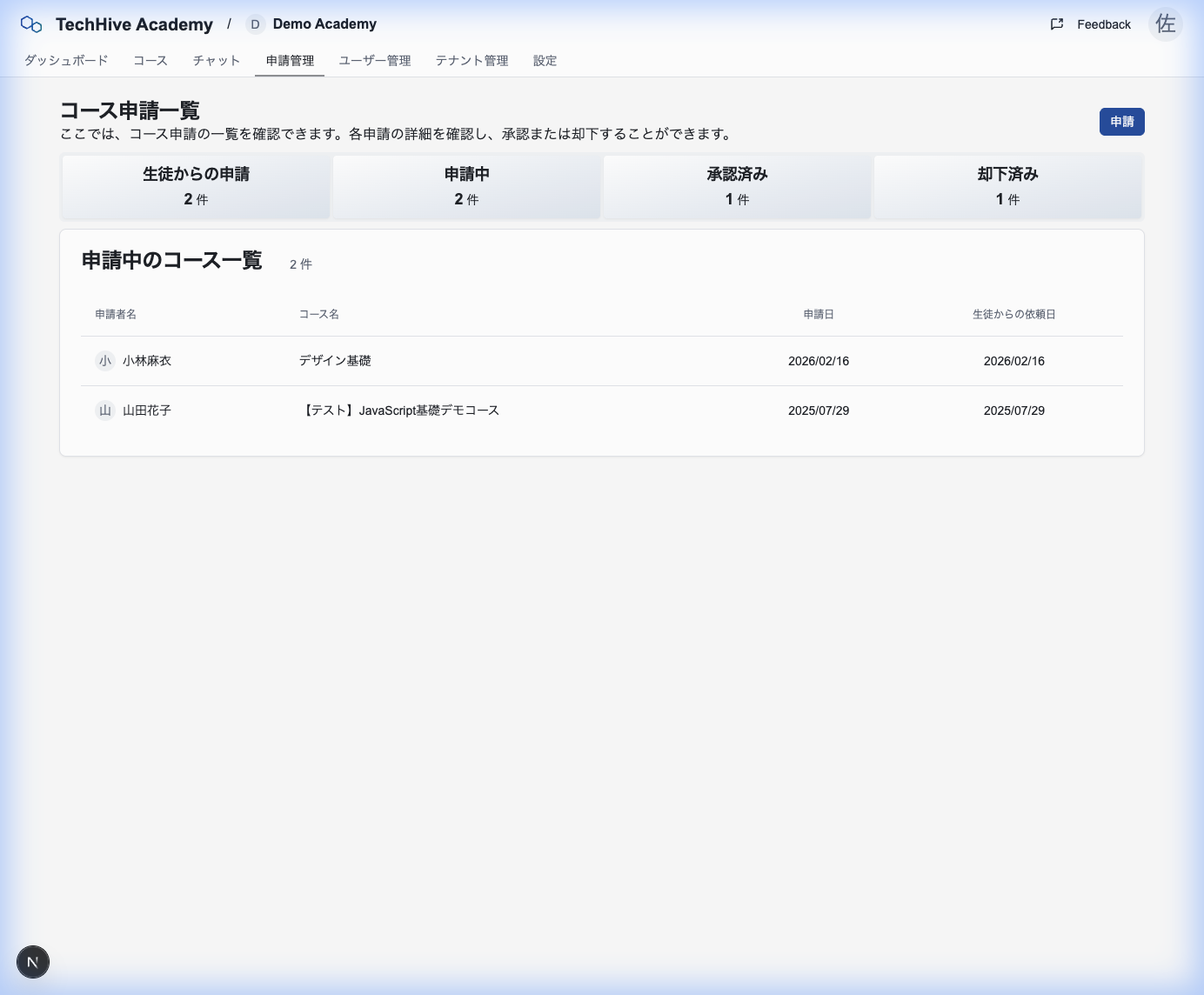Click the 山 avatar beside 山田花子
Viewport: 1204px width, 995px height.
point(105,411)
